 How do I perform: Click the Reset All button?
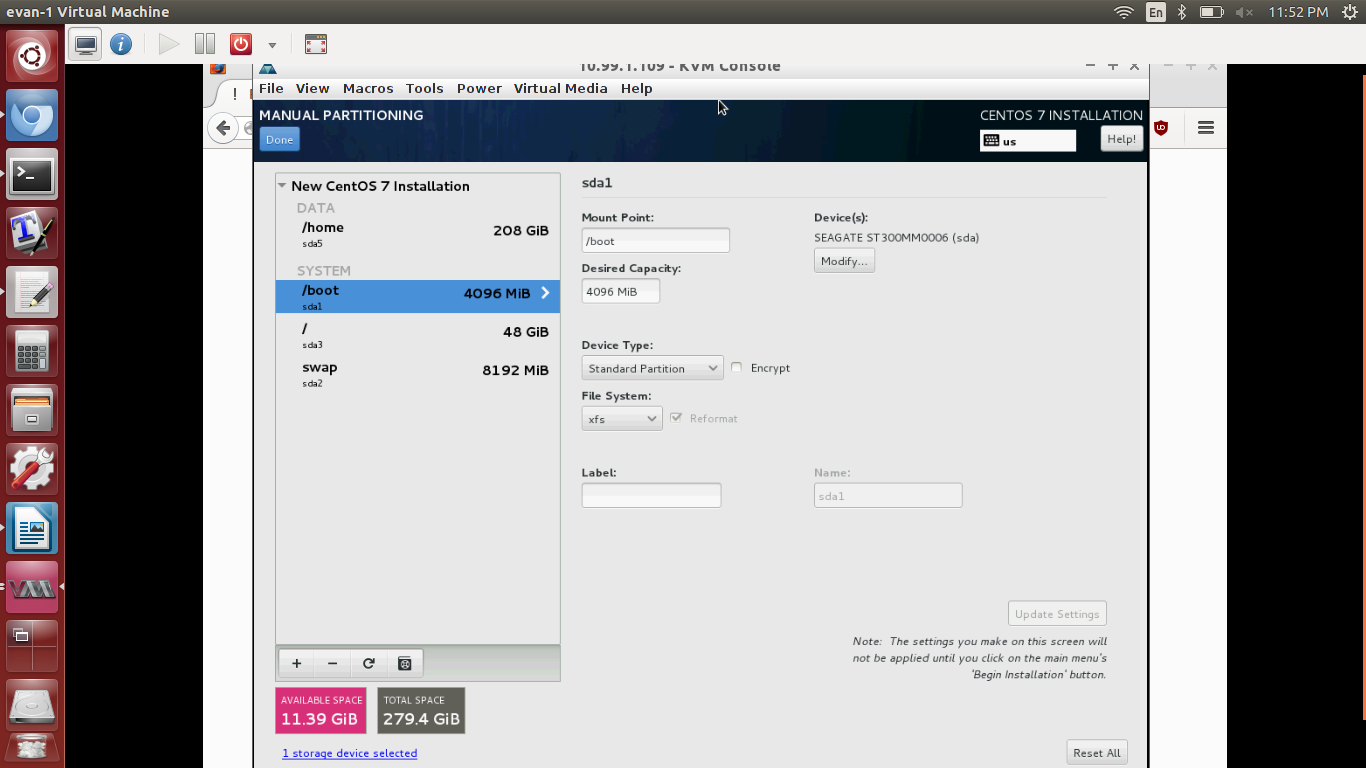[x=1097, y=753]
